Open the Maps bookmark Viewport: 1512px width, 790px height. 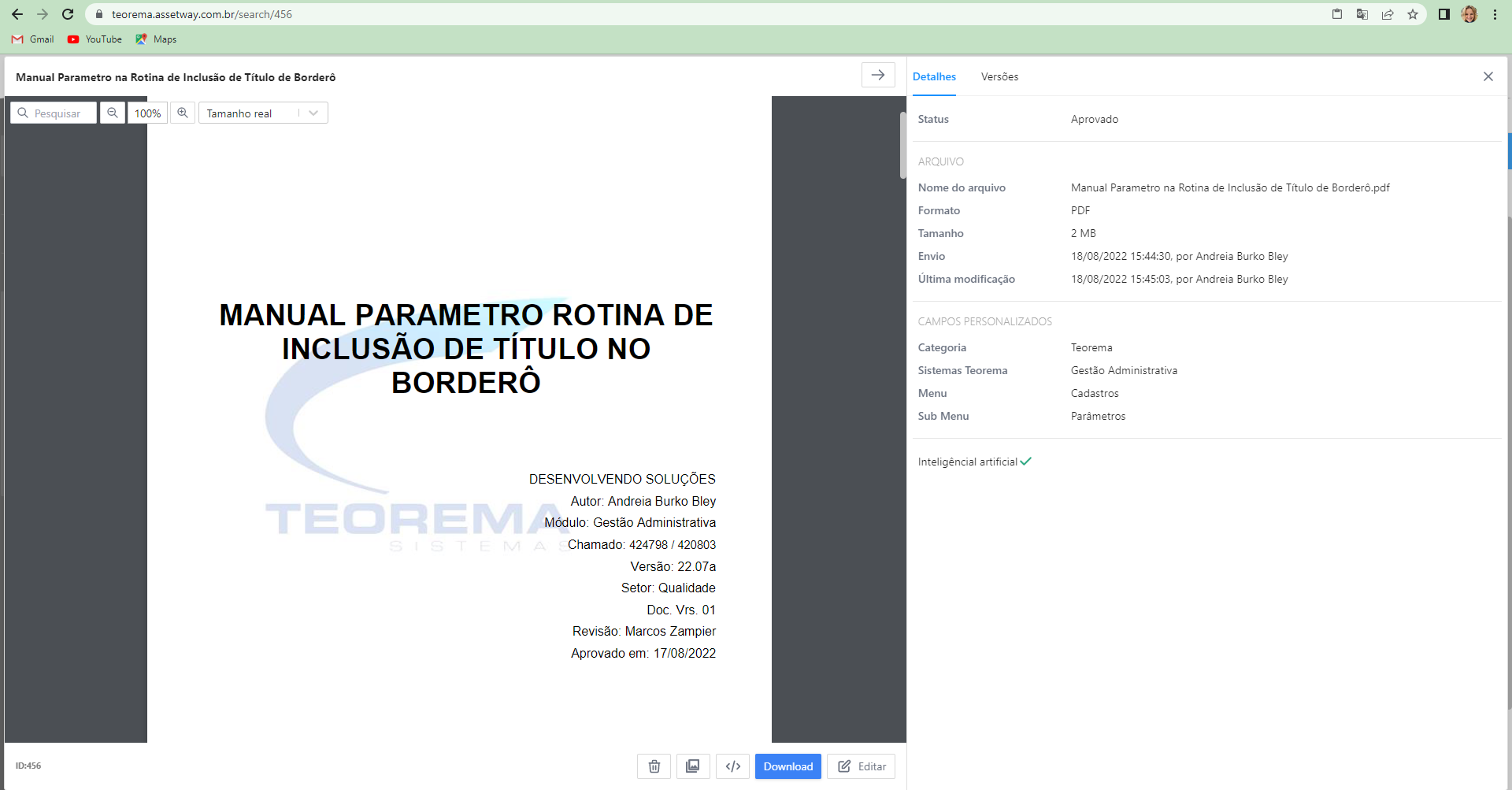[x=156, y=39]
